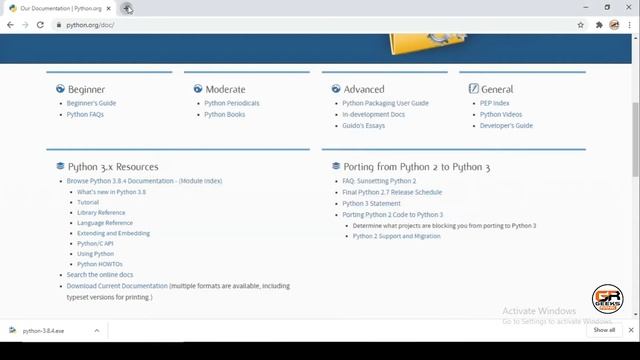Close the Our Documentation tab

tap(109, 8)
